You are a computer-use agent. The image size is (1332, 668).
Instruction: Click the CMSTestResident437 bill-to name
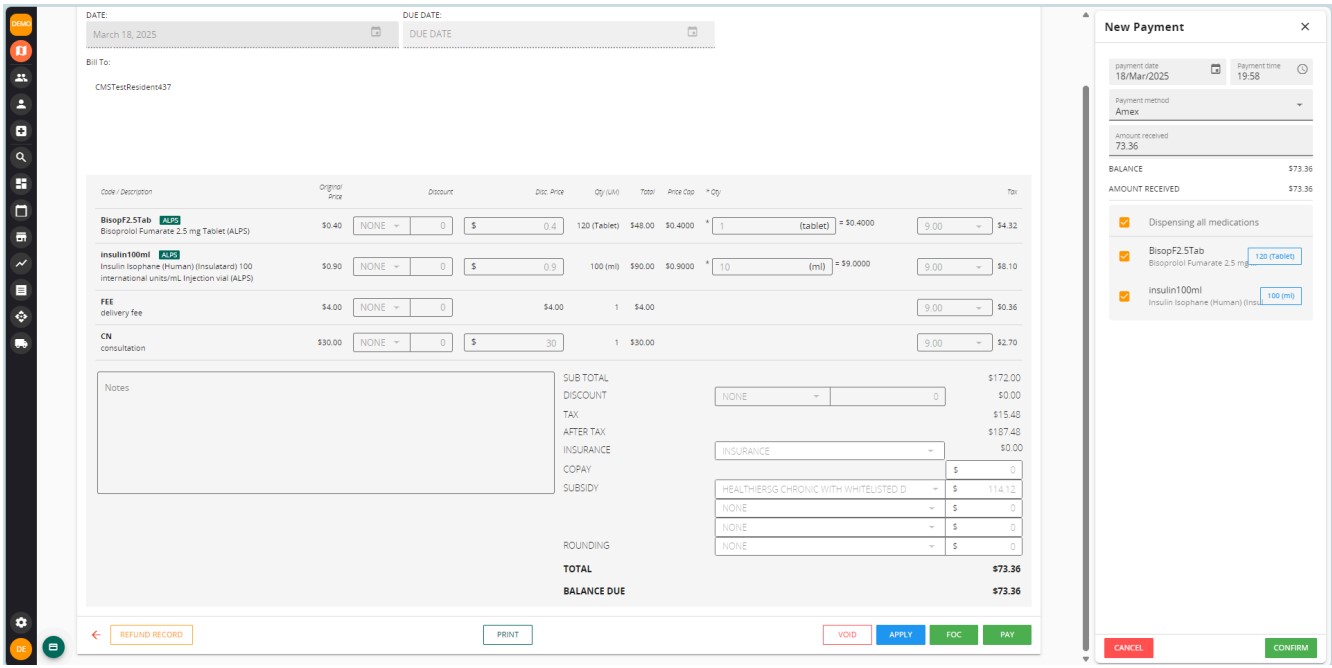click(x=133, y=87)
